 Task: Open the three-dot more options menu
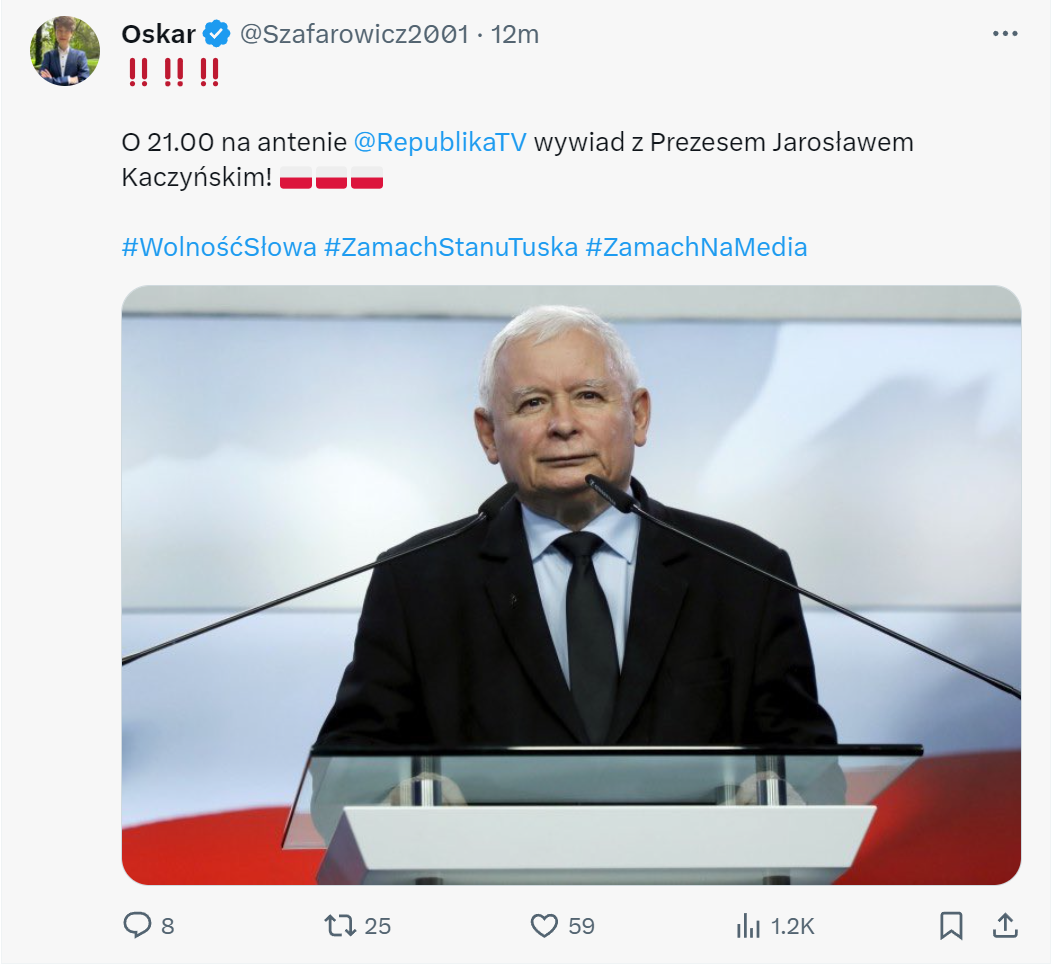(x=1004, y=34)
